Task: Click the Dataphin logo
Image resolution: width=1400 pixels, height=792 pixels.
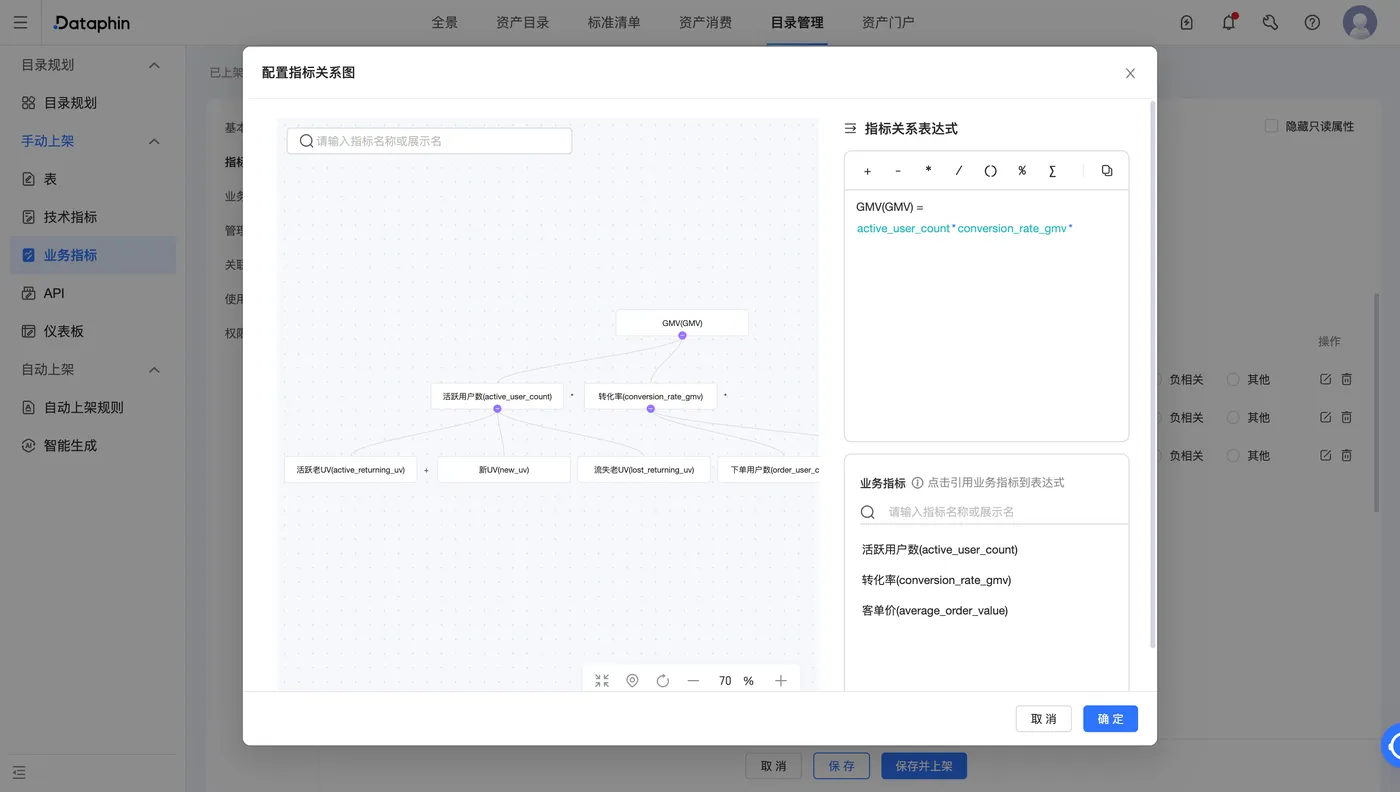Action: pyautogui.click(x=92, y=22)
